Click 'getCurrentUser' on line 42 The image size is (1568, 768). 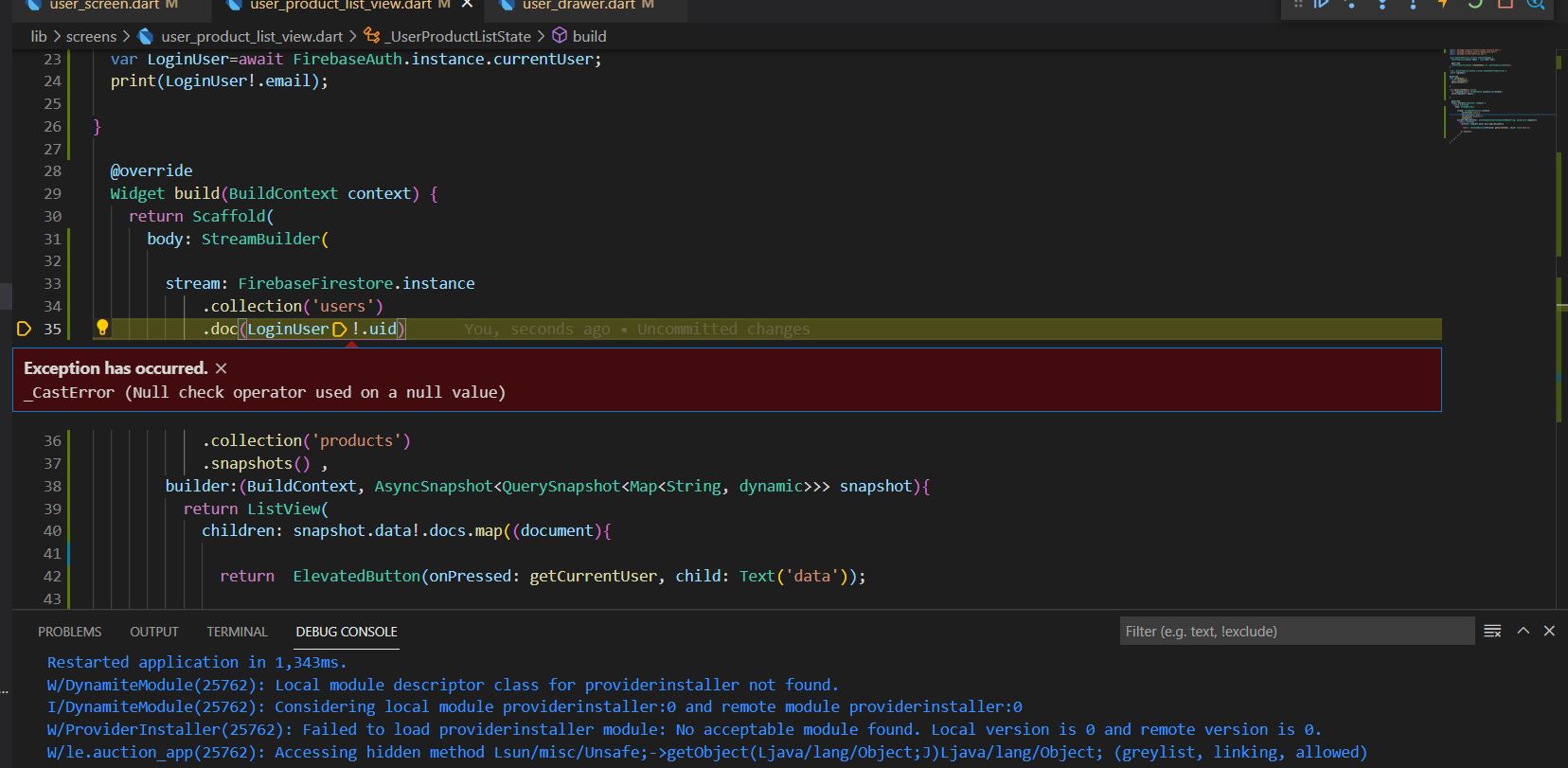593,576
